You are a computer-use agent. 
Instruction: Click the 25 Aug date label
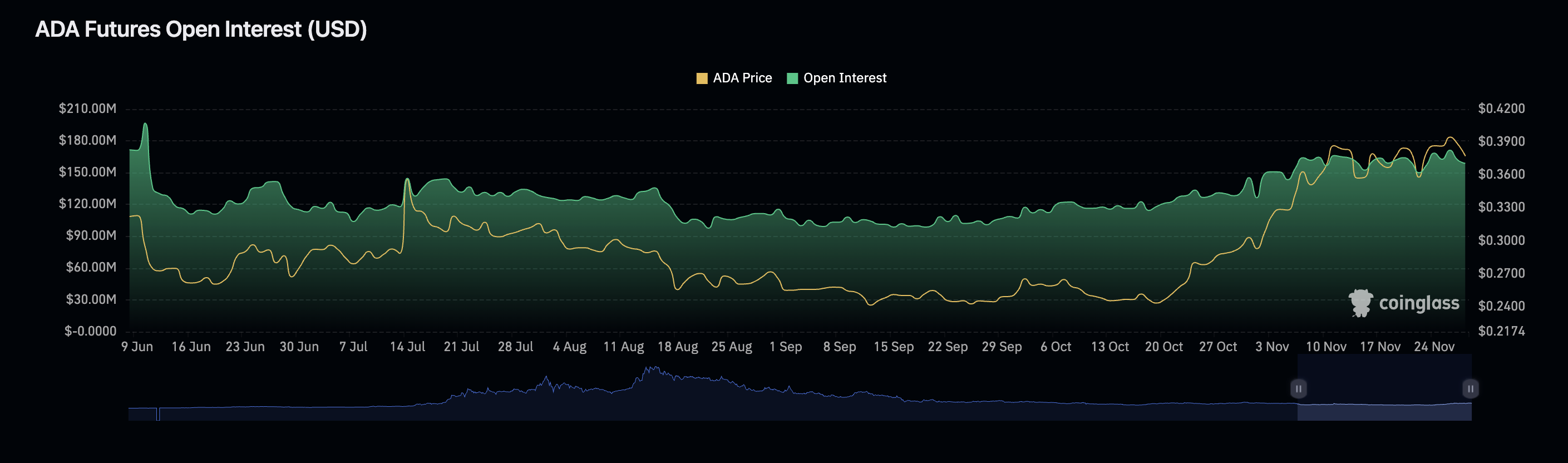click(732, 347)
